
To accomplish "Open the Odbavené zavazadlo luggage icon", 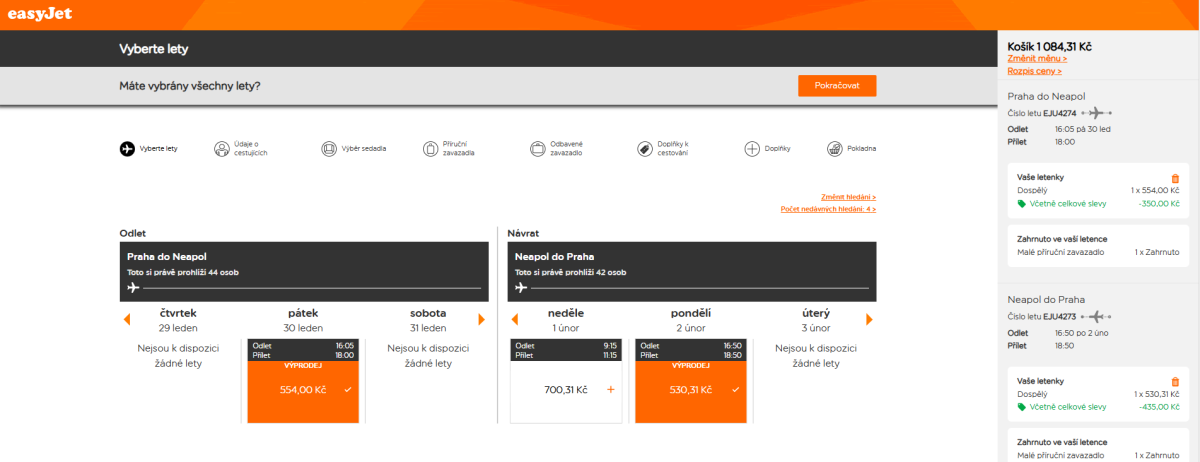I will point(539,149).
